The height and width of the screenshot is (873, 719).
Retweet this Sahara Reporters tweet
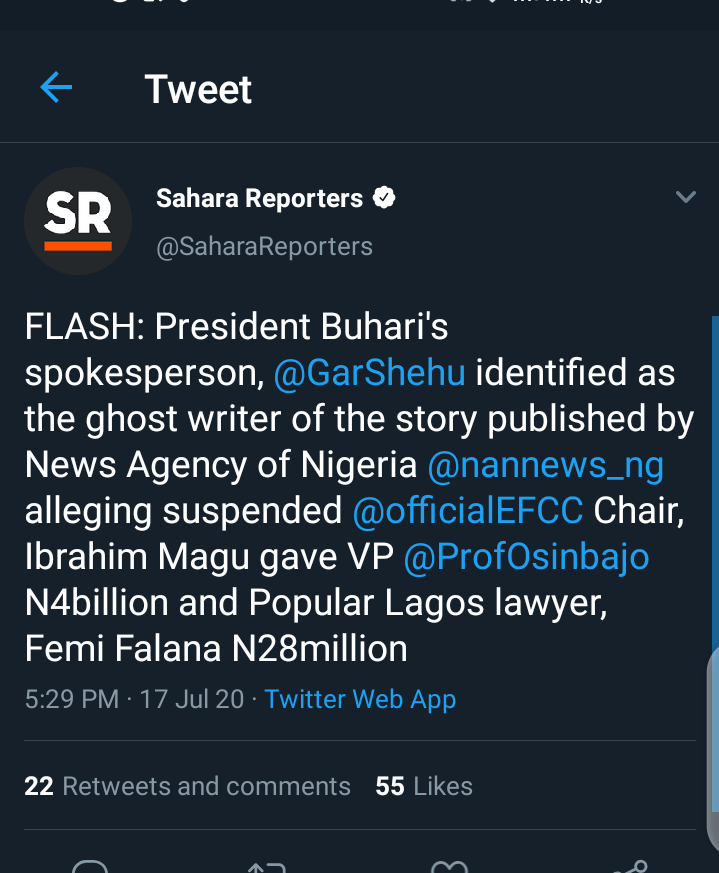point(267,866)
